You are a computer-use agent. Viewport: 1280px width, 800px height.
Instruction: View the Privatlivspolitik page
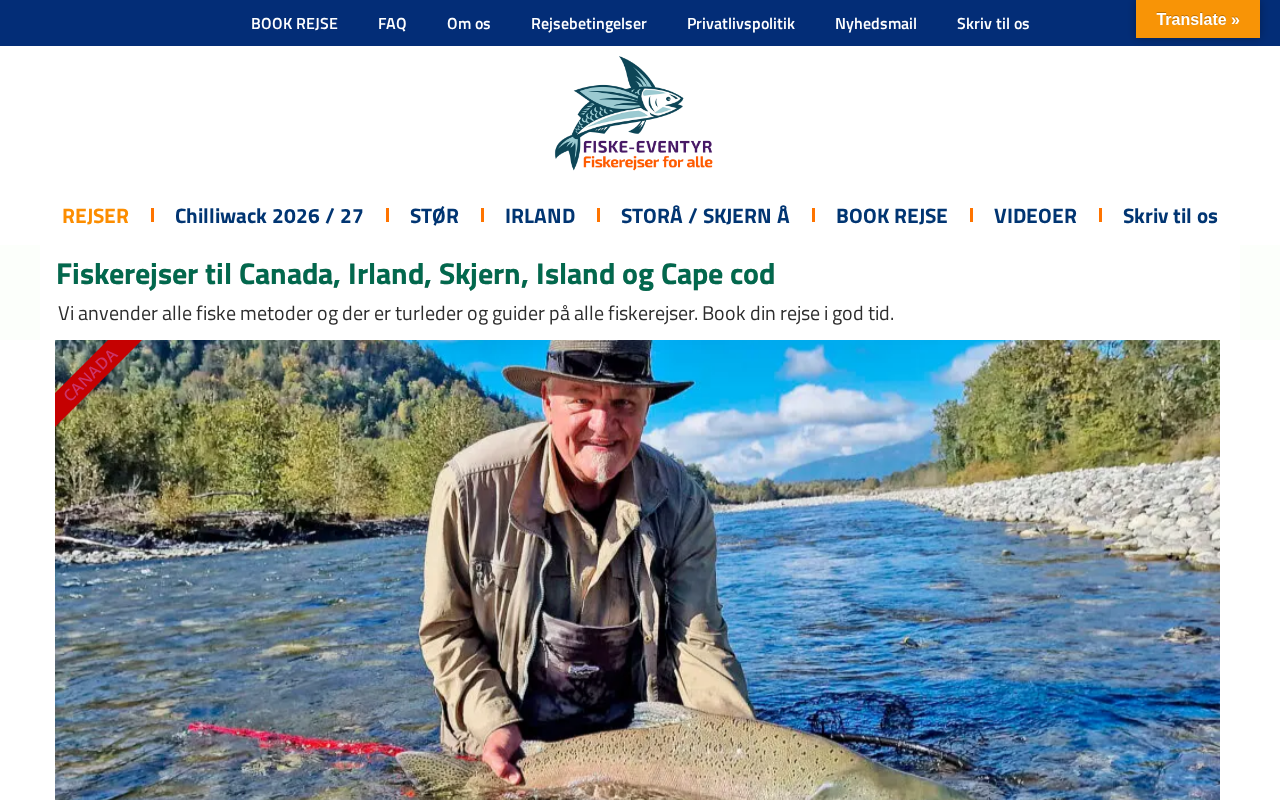741,23
